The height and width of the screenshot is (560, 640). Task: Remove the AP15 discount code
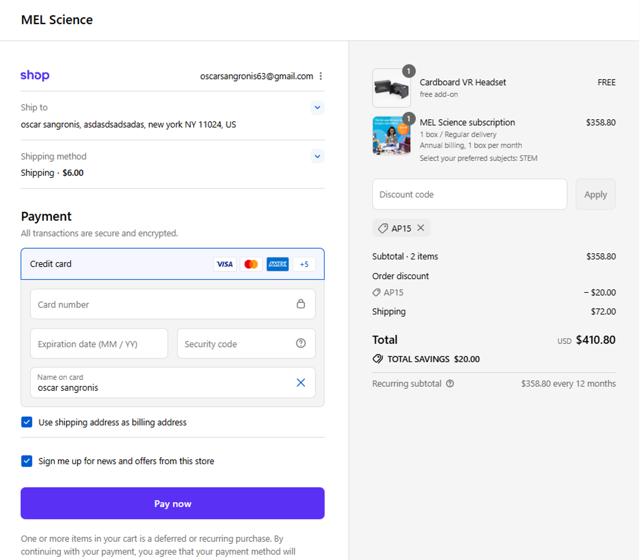click(420, 228)
